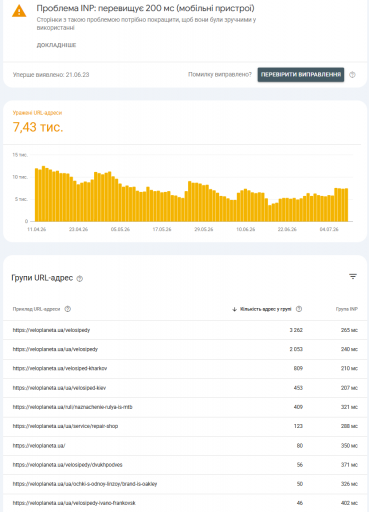Click help icon next to Приклад URL-адреси

pos(68,309)
